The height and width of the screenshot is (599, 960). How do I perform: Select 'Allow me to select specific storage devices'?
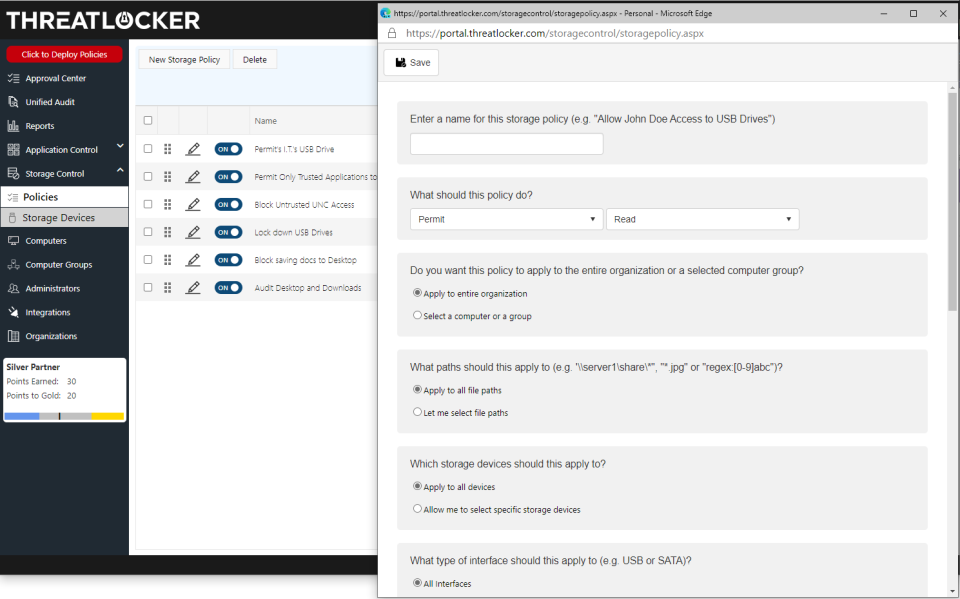(x=418, y=509)
